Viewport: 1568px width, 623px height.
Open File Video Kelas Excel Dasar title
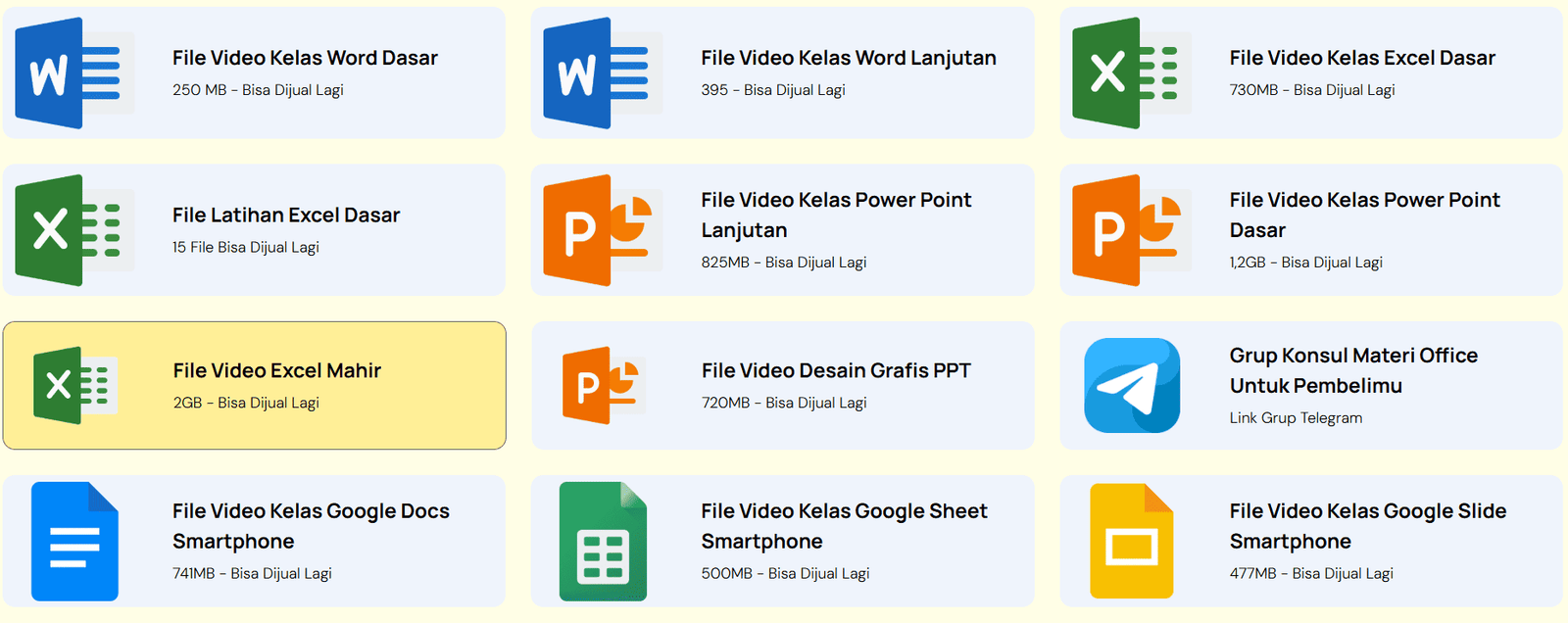pos(1362,58)
